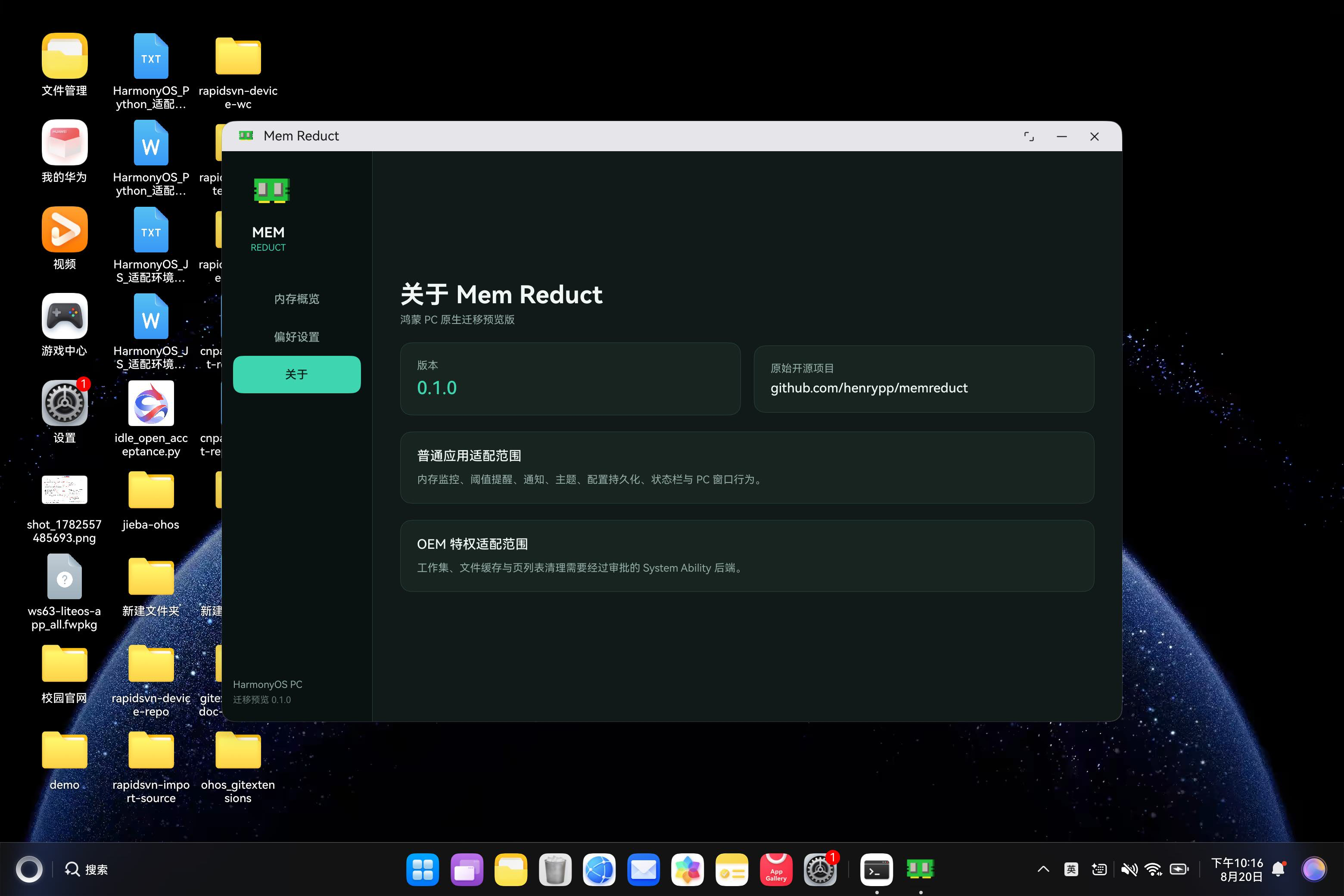Open the clock showing 下午10:16
This screenshot has width=1344, height=896.
(x=1237, y=863)
